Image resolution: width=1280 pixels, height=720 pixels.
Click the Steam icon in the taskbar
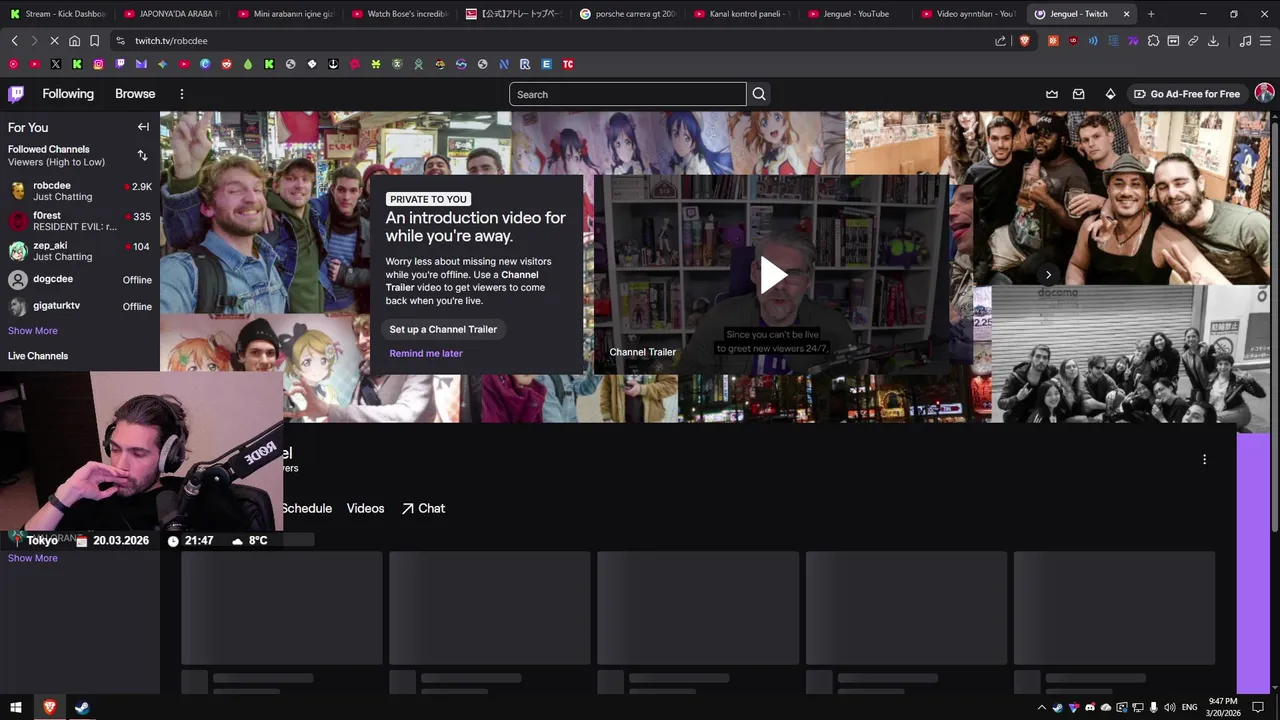pos(82,707)
